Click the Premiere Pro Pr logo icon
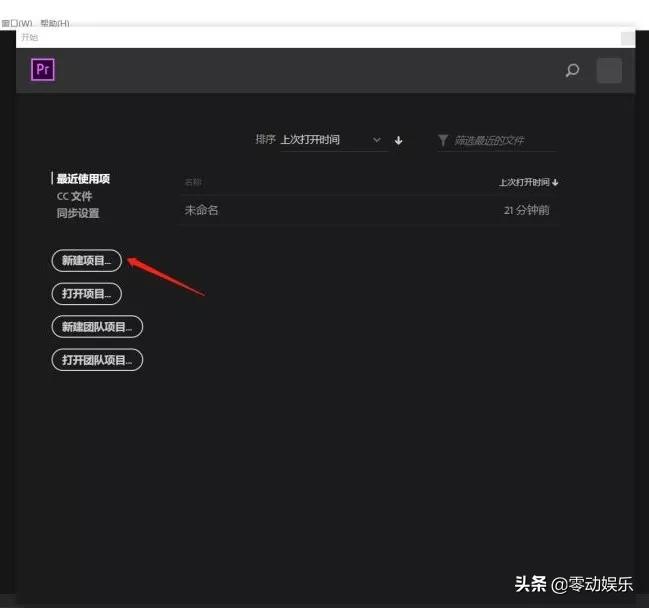Screen dimensions: 649x608 pyautogui.click(x=43, y=70)
